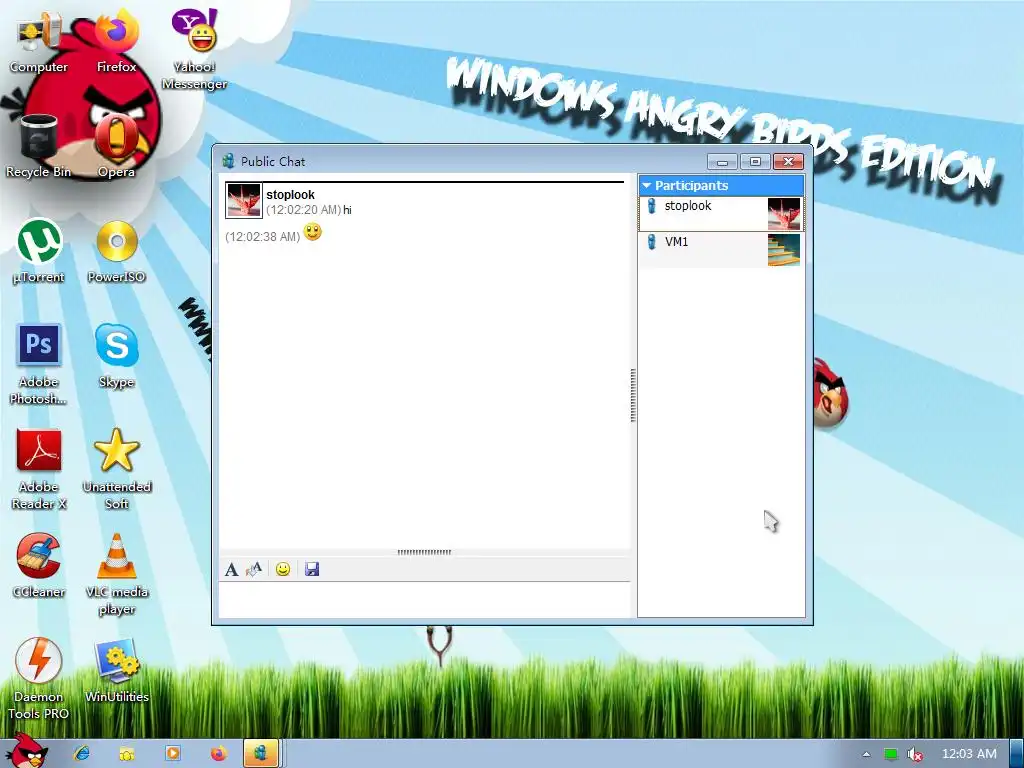Open PowerISO desktop icon
Screen dimensions: 1024x768
tap(116, 252)
